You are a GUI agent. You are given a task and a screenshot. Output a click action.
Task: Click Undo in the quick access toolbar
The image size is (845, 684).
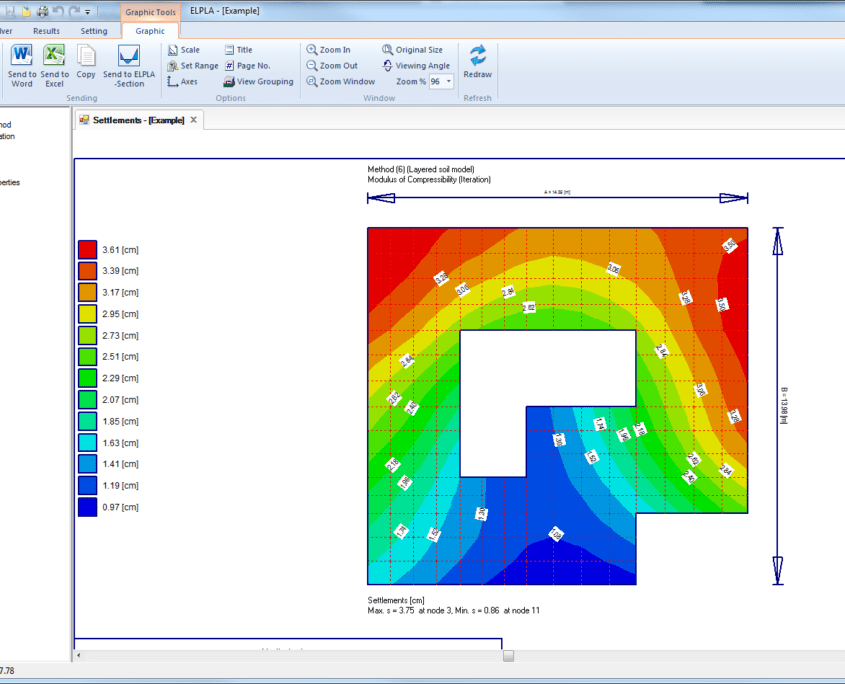tap(58, 10)
